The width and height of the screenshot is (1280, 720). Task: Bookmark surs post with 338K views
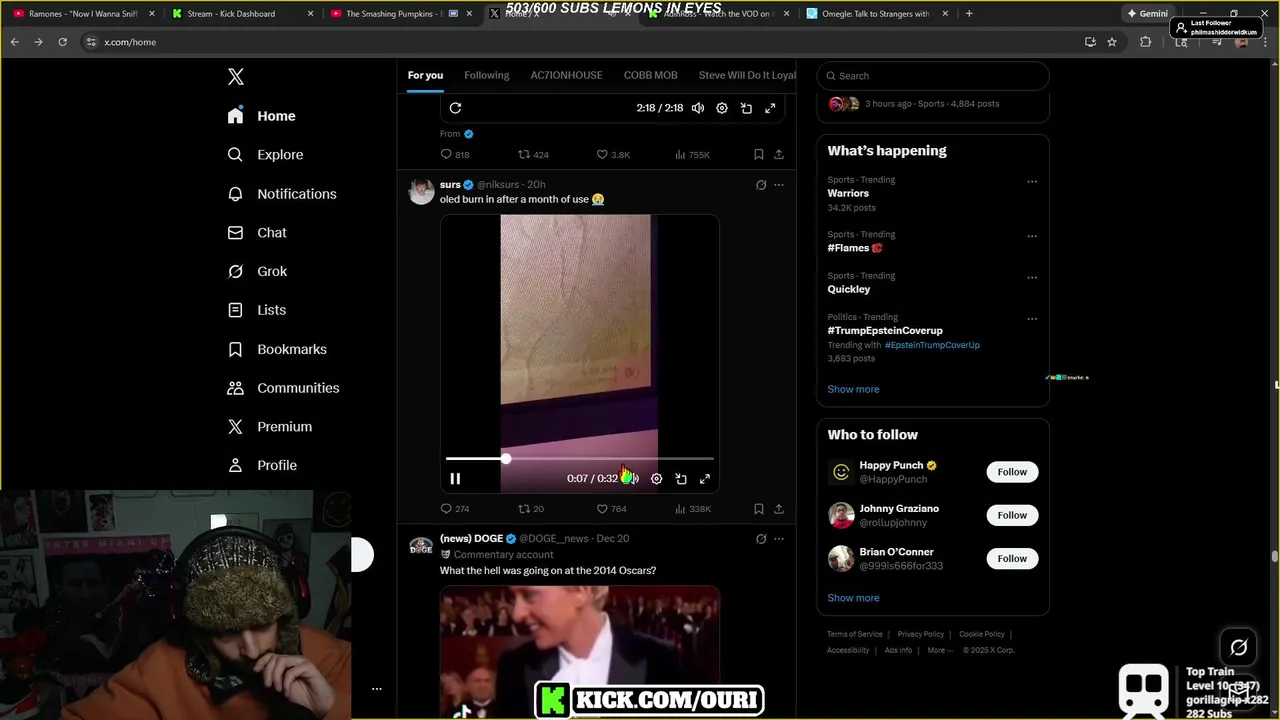[758, 509]
